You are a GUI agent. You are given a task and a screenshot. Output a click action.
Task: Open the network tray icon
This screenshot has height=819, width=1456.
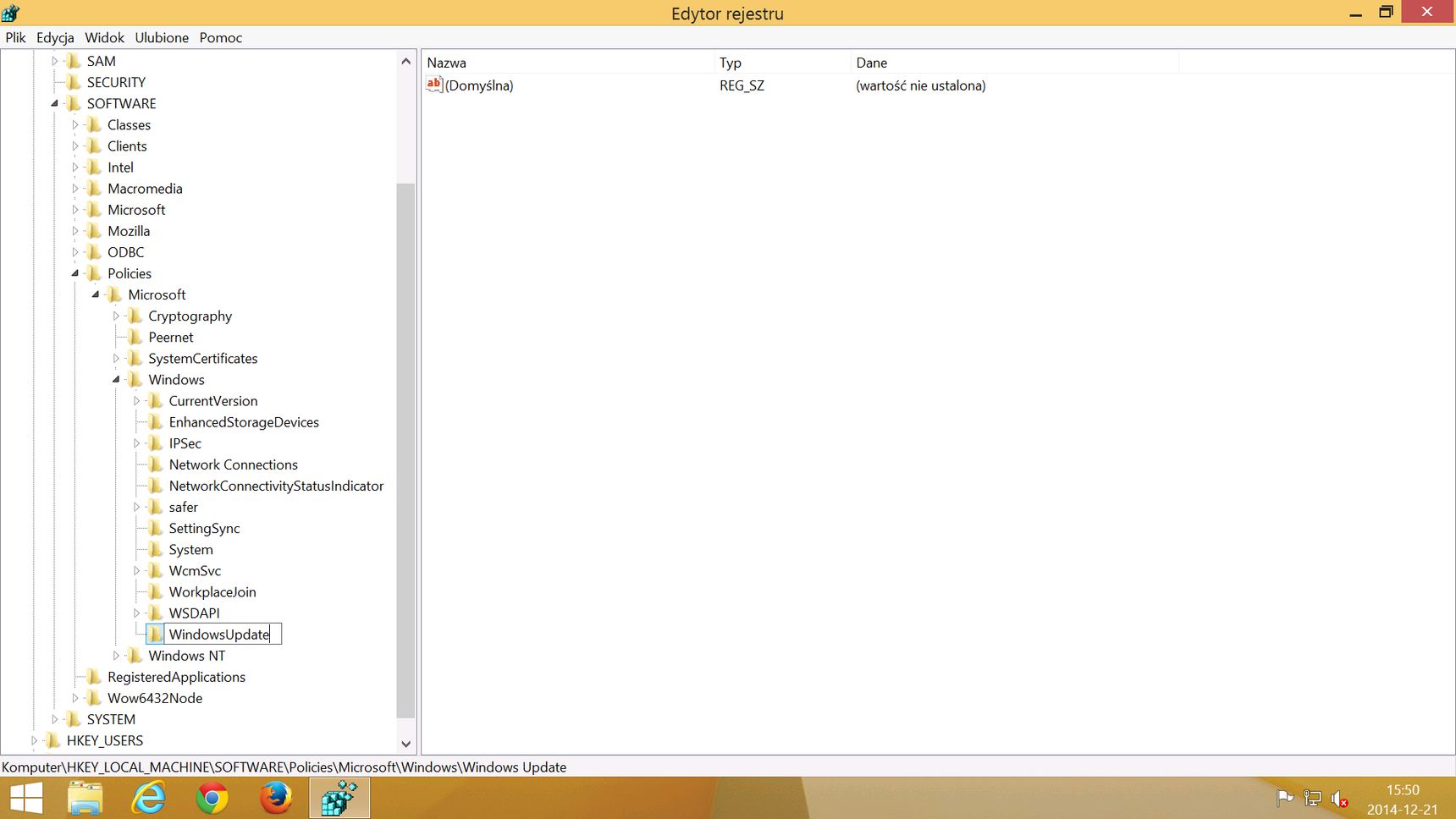[1312, 798]
